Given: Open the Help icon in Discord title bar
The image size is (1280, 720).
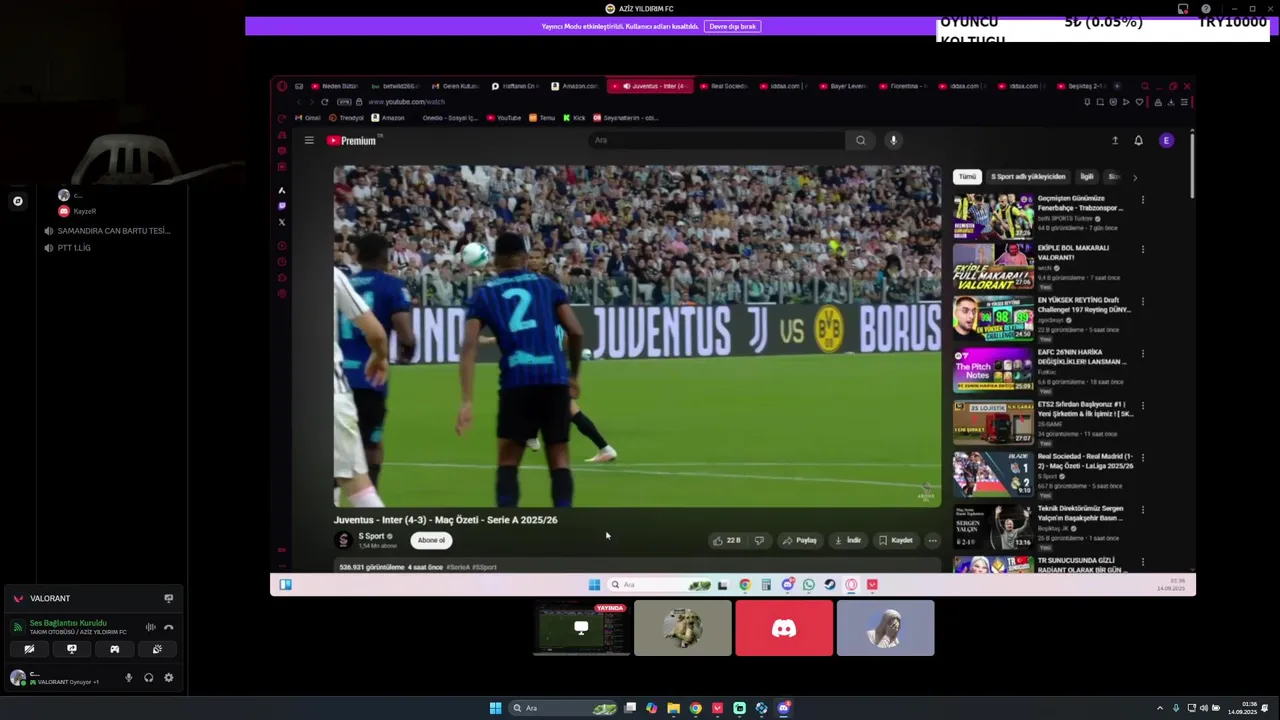Looking at the screenshot, I should (x=1206, y=9).
